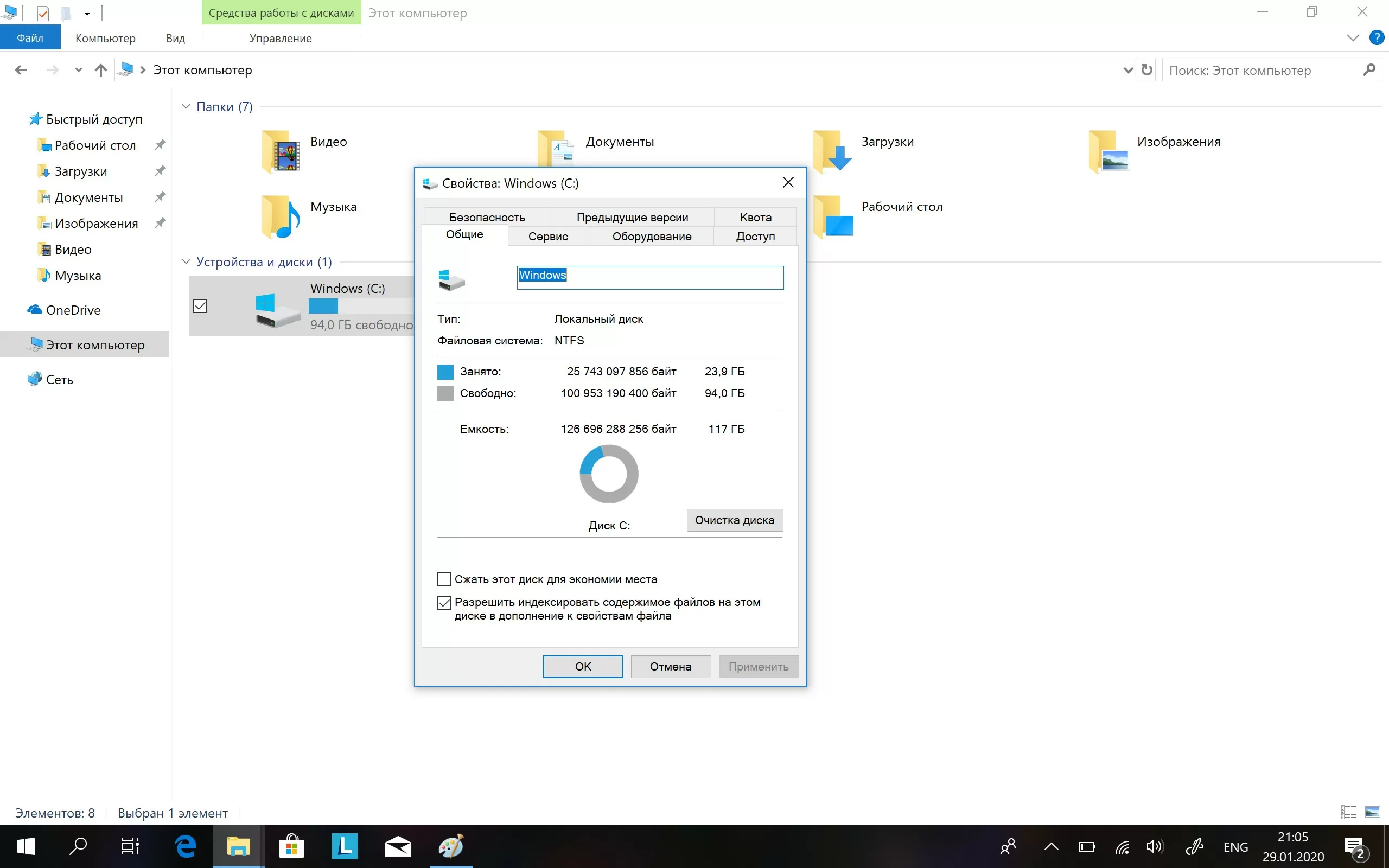Open Task View from the taskbar
This screenshot has height=868, width=1389.
pyautogui.click(x=130, y=846)
